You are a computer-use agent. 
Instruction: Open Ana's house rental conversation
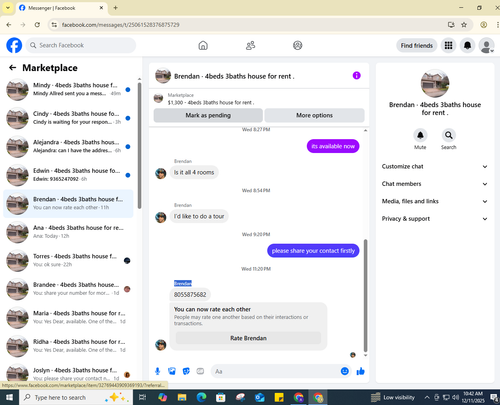(68, 232)
